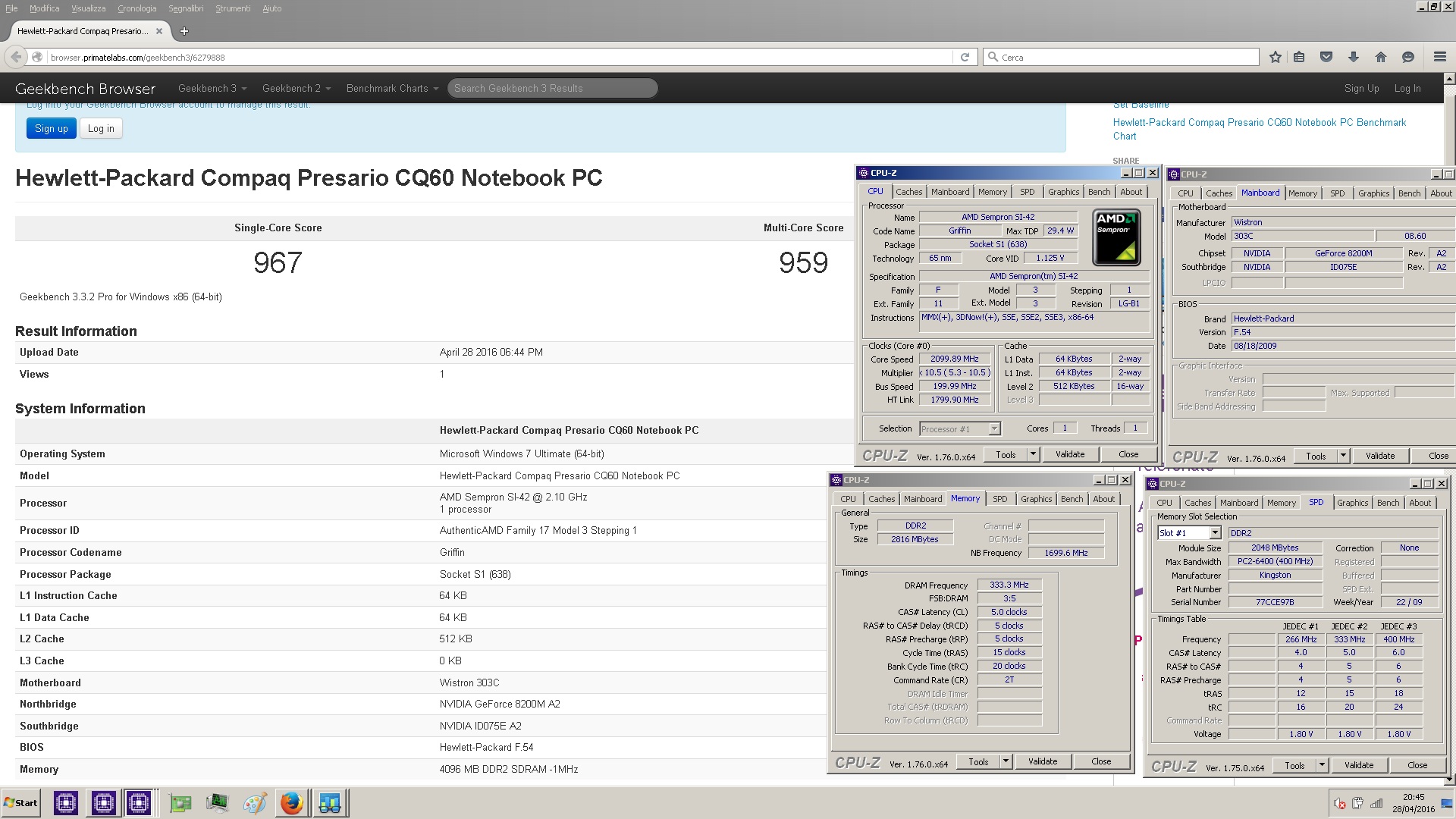Image resolution: width=1456 pixels, height=819 pixels.
Task: Click the second CPU-Z taskbar icon
Action: 103,802
